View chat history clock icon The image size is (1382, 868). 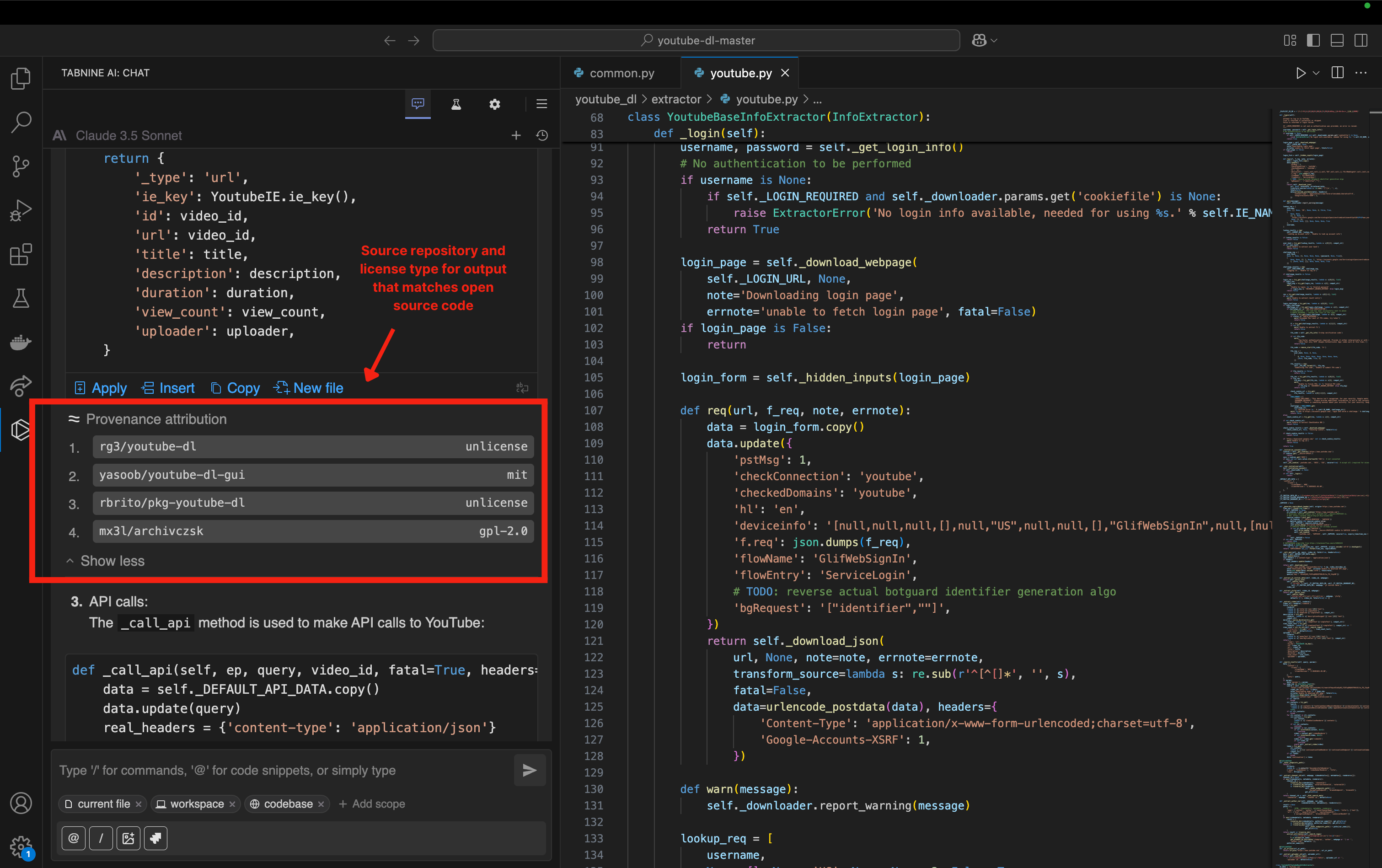[542, 135]
